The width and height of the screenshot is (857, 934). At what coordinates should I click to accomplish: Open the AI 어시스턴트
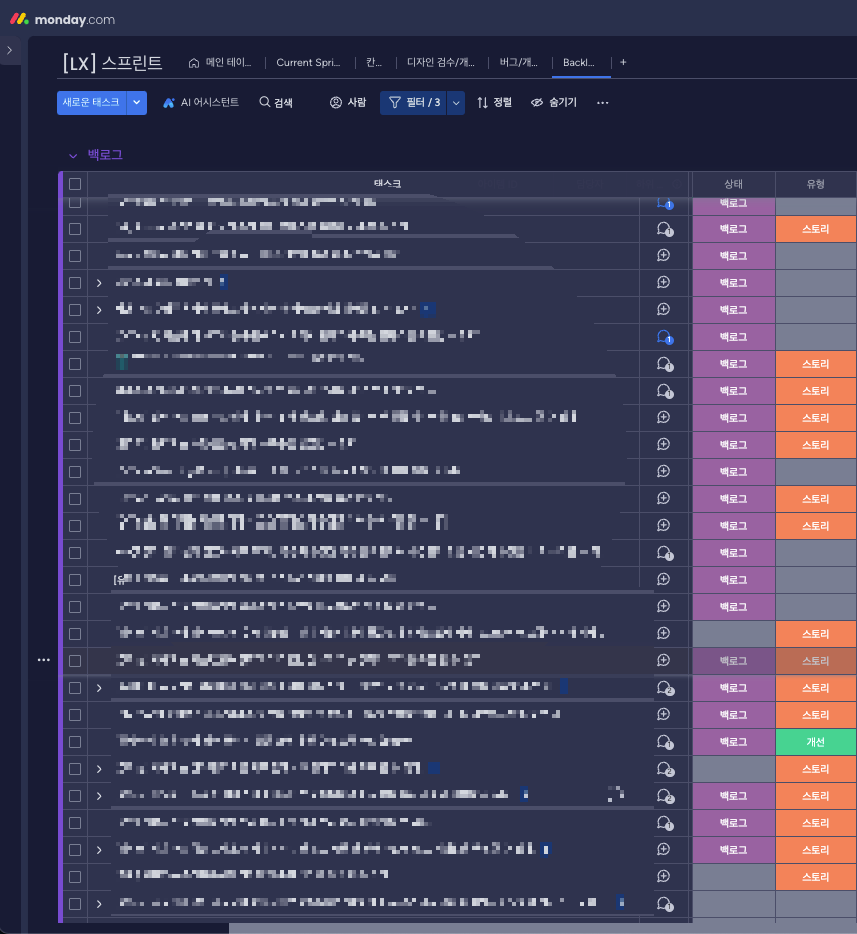click(200, 102)
